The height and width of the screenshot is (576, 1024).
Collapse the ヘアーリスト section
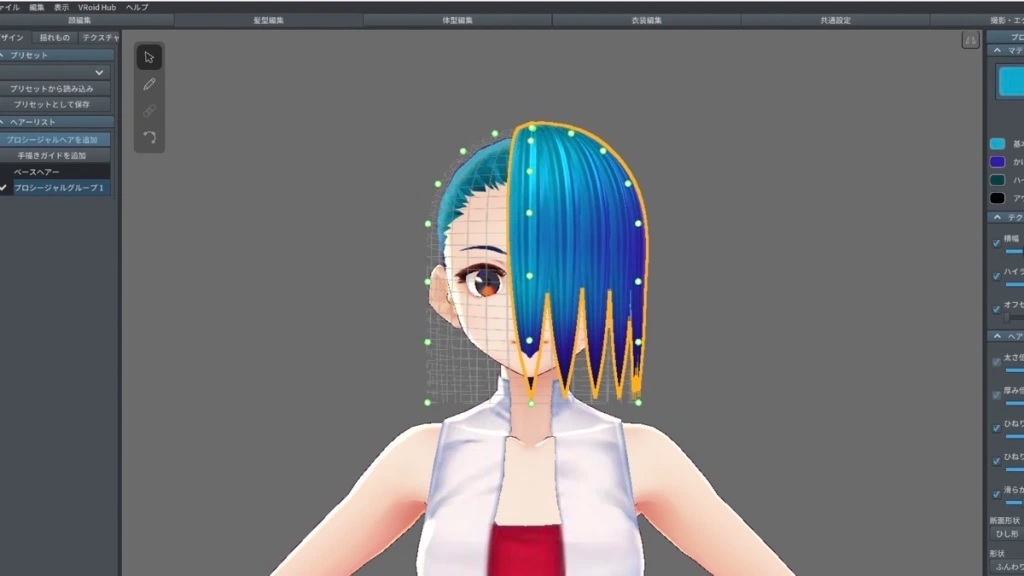coord(4,122)
